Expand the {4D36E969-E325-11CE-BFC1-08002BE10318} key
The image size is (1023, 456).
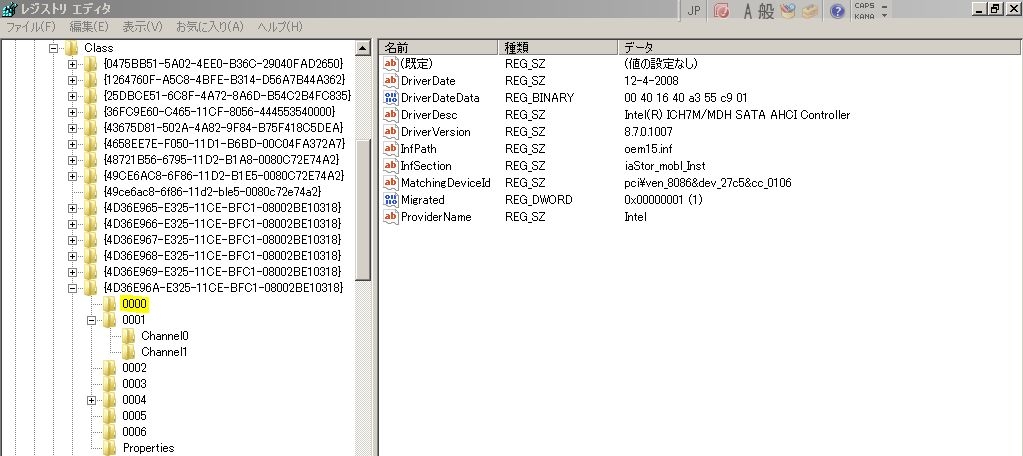(x=72, y=271)
